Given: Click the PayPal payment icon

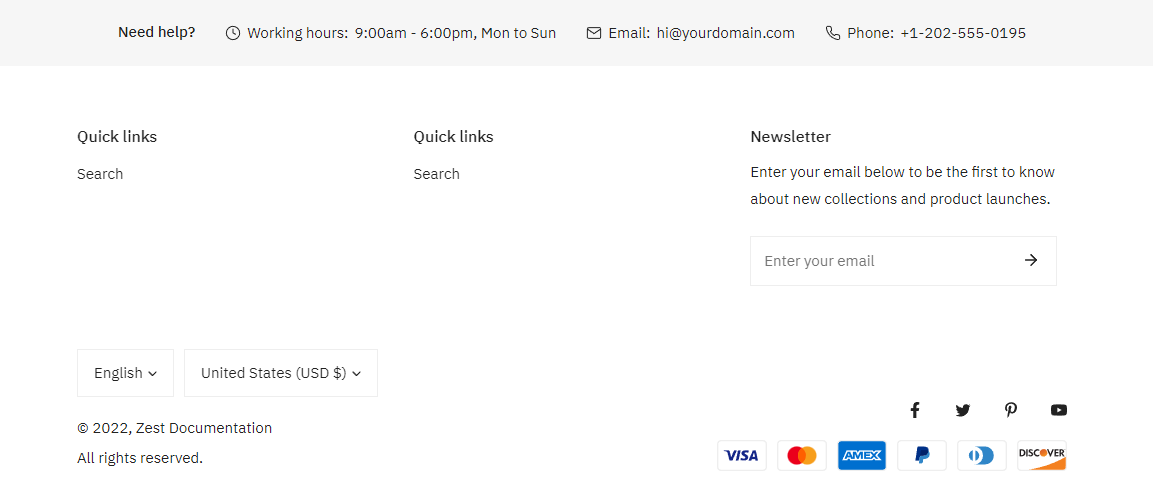Looking at the screenshot, I should pos(921,456).
